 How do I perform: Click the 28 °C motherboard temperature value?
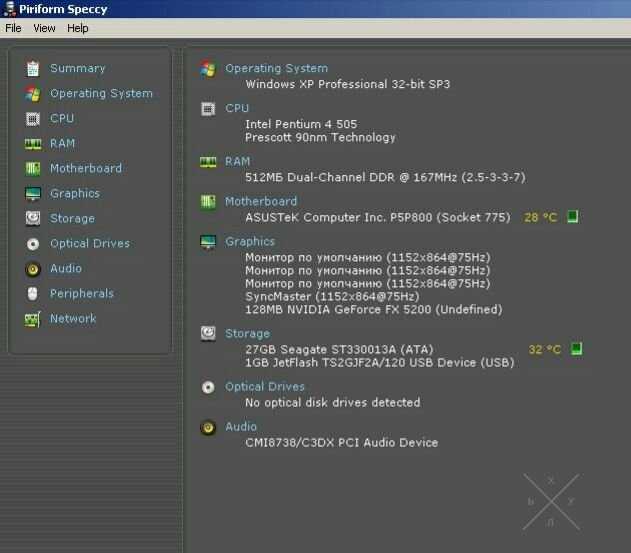tap(540, 218)
